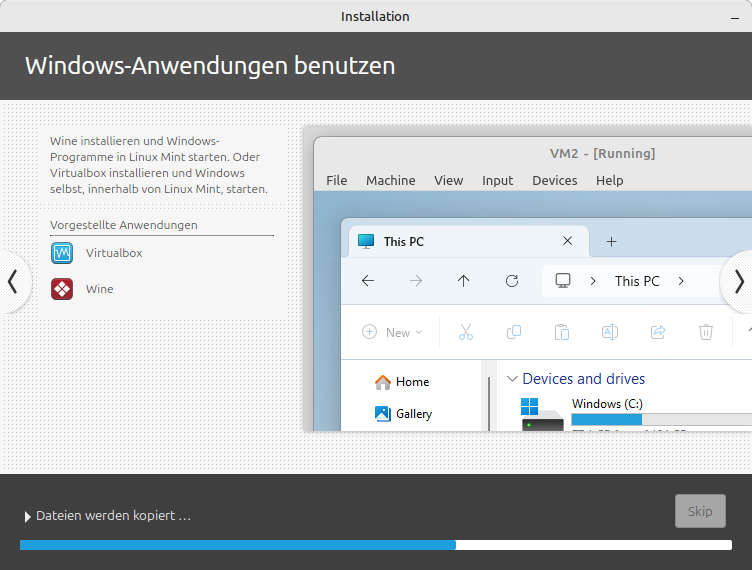The image size is (752, 570).
Task: Expand the 'Dateien werden kopiert' details triangle
Action: (x=27, y=517)
